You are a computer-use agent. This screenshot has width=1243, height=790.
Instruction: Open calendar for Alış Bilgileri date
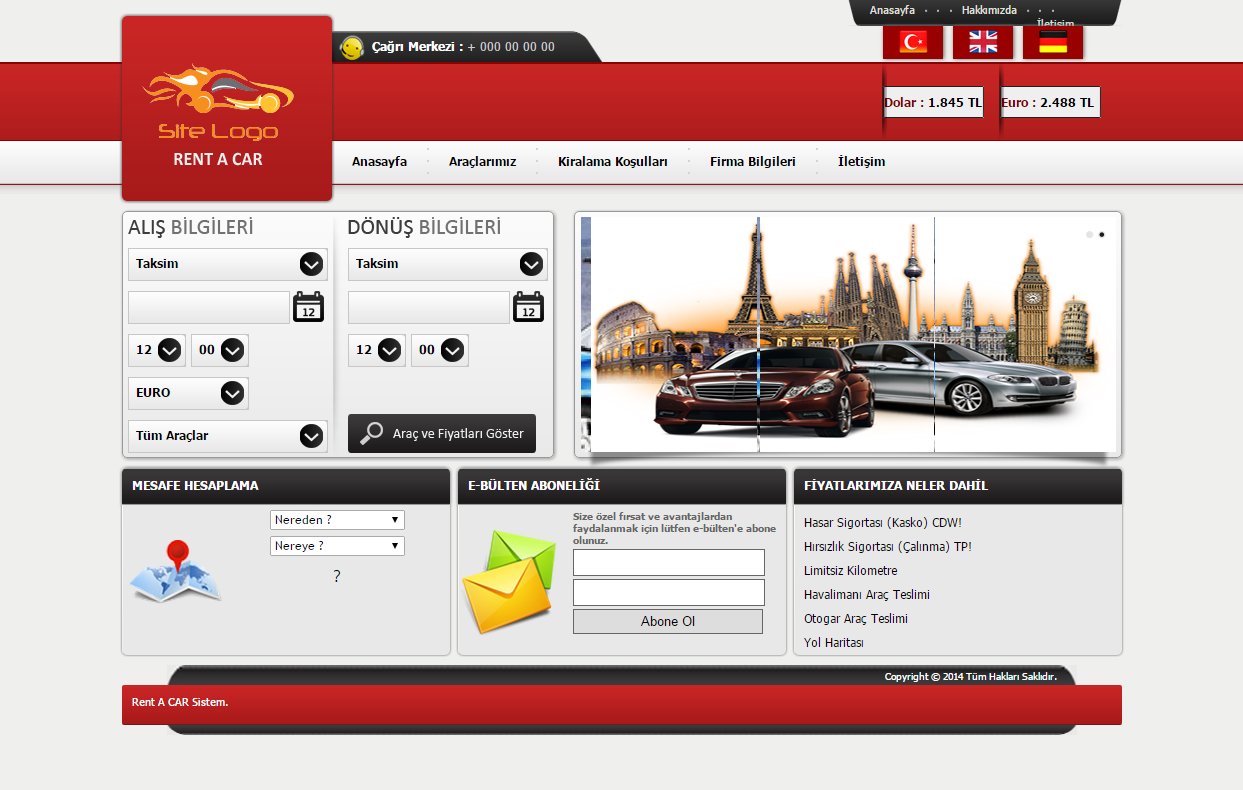(x=309, y=307)
